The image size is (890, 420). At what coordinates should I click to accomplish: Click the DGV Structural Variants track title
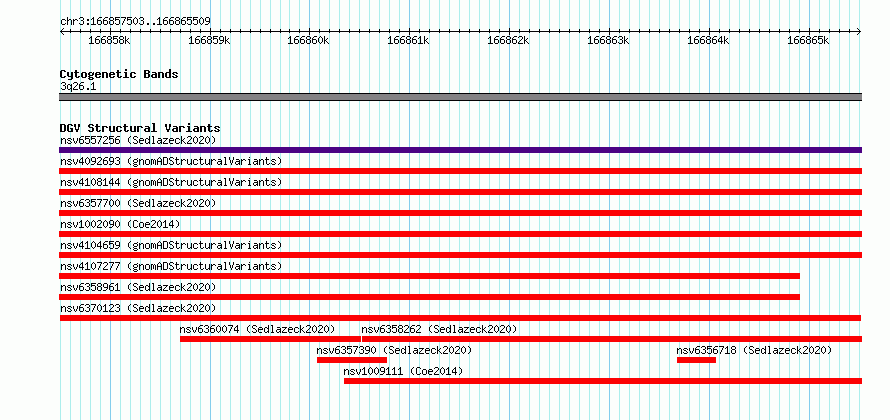click(x=140, y=128)
